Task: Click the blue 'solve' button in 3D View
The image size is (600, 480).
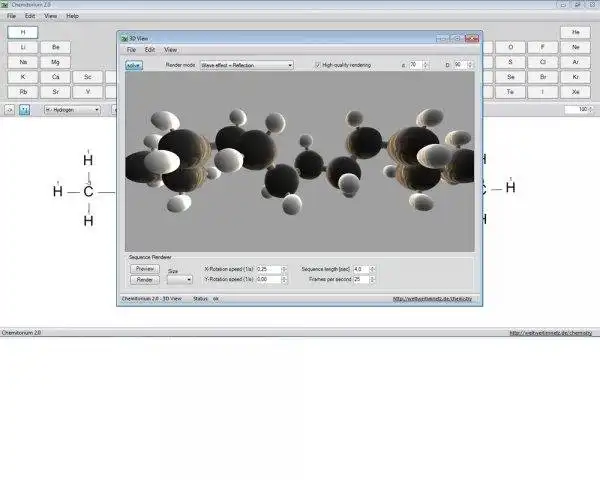Action: pos(134,65)
